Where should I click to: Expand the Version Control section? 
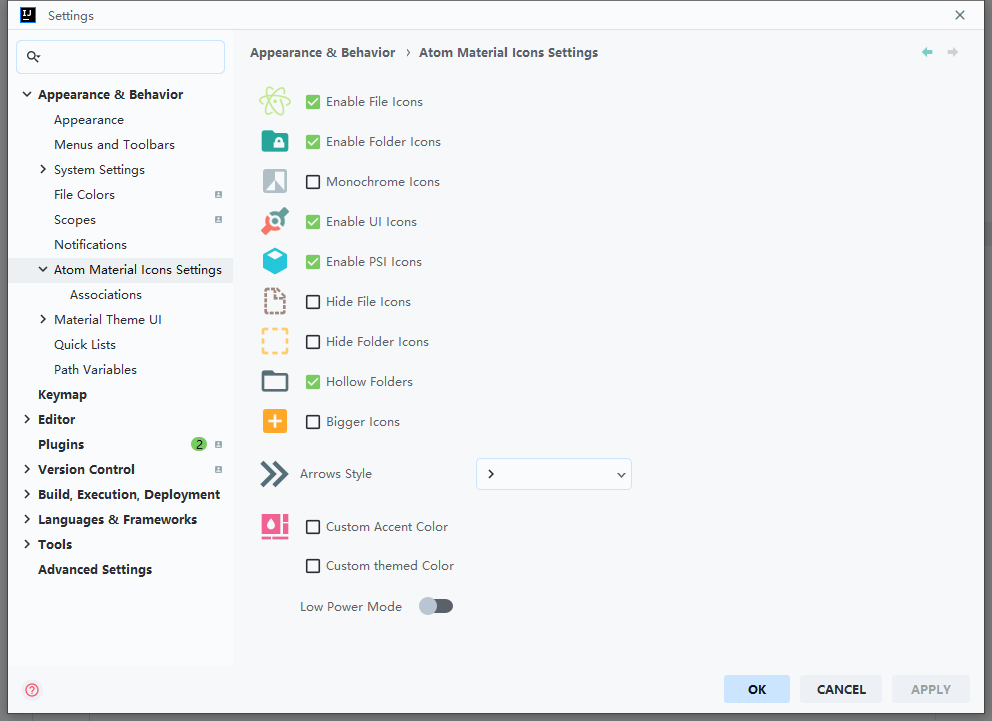point(27,469)
